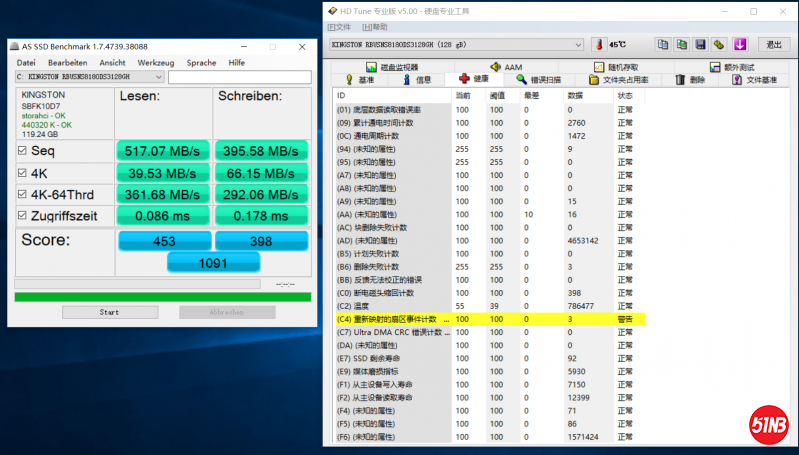Select the (0C) 通电周期计数 row
Screen dimensions: 799x455
click(x=490, y=136)
